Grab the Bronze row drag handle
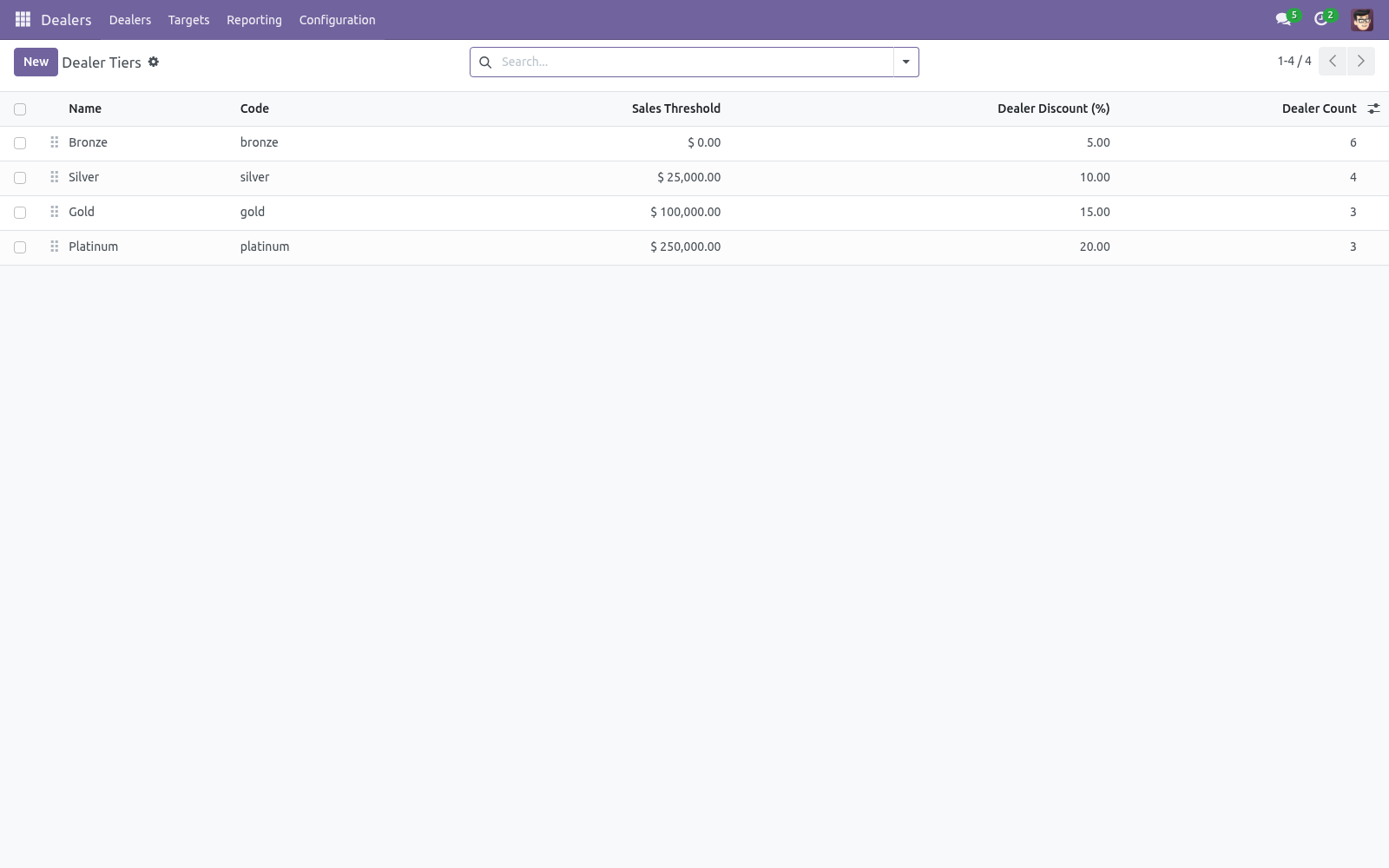Image resolution: width=1389 pixels, height=868 pixels. [54, 142]
